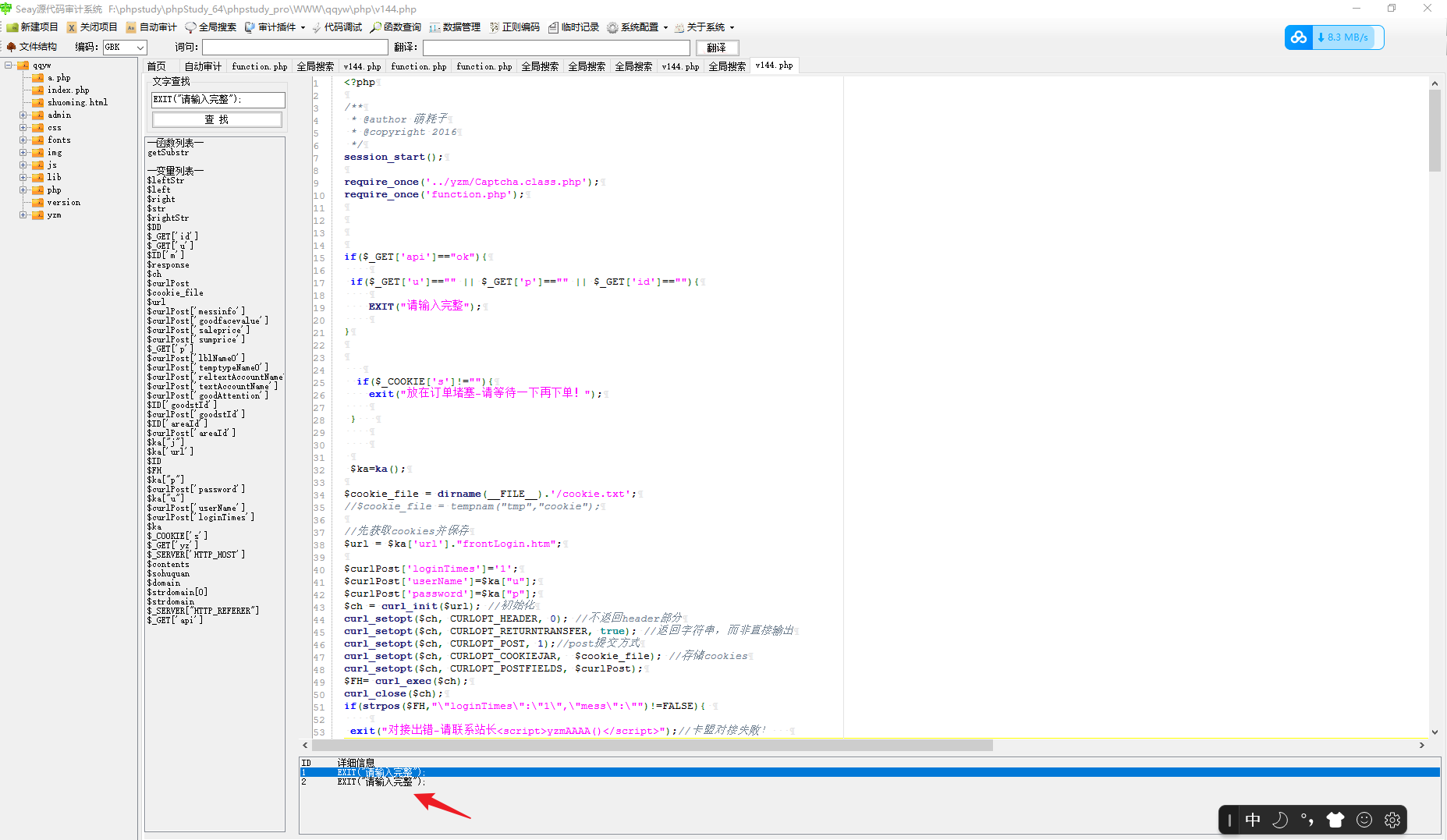The height and width of the screenshot is (840, 1447).
Task: Expand the 审计插件 plugins dropdown arrow
Action: pos(303,27)
